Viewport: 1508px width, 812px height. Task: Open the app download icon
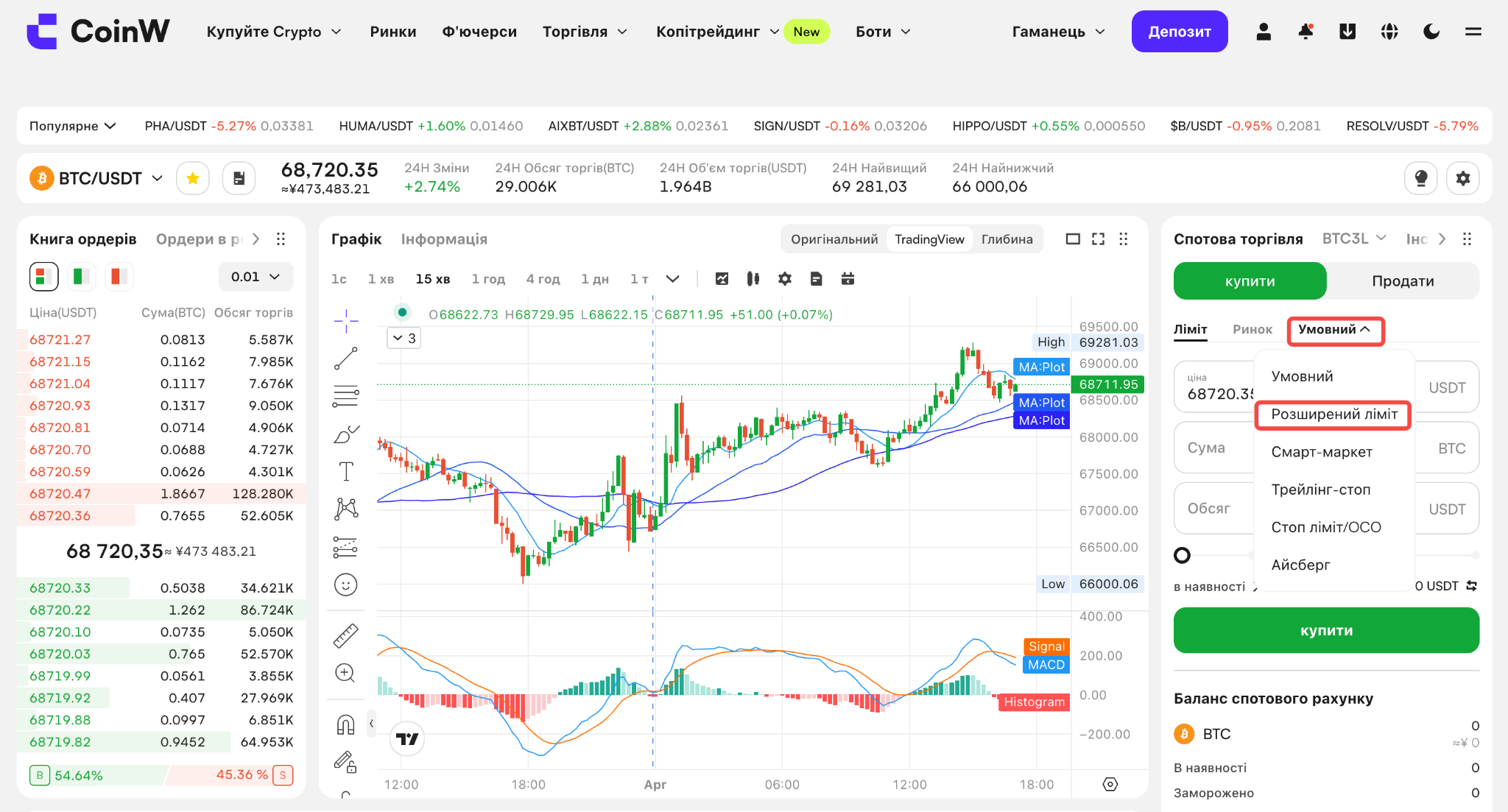1347,32
